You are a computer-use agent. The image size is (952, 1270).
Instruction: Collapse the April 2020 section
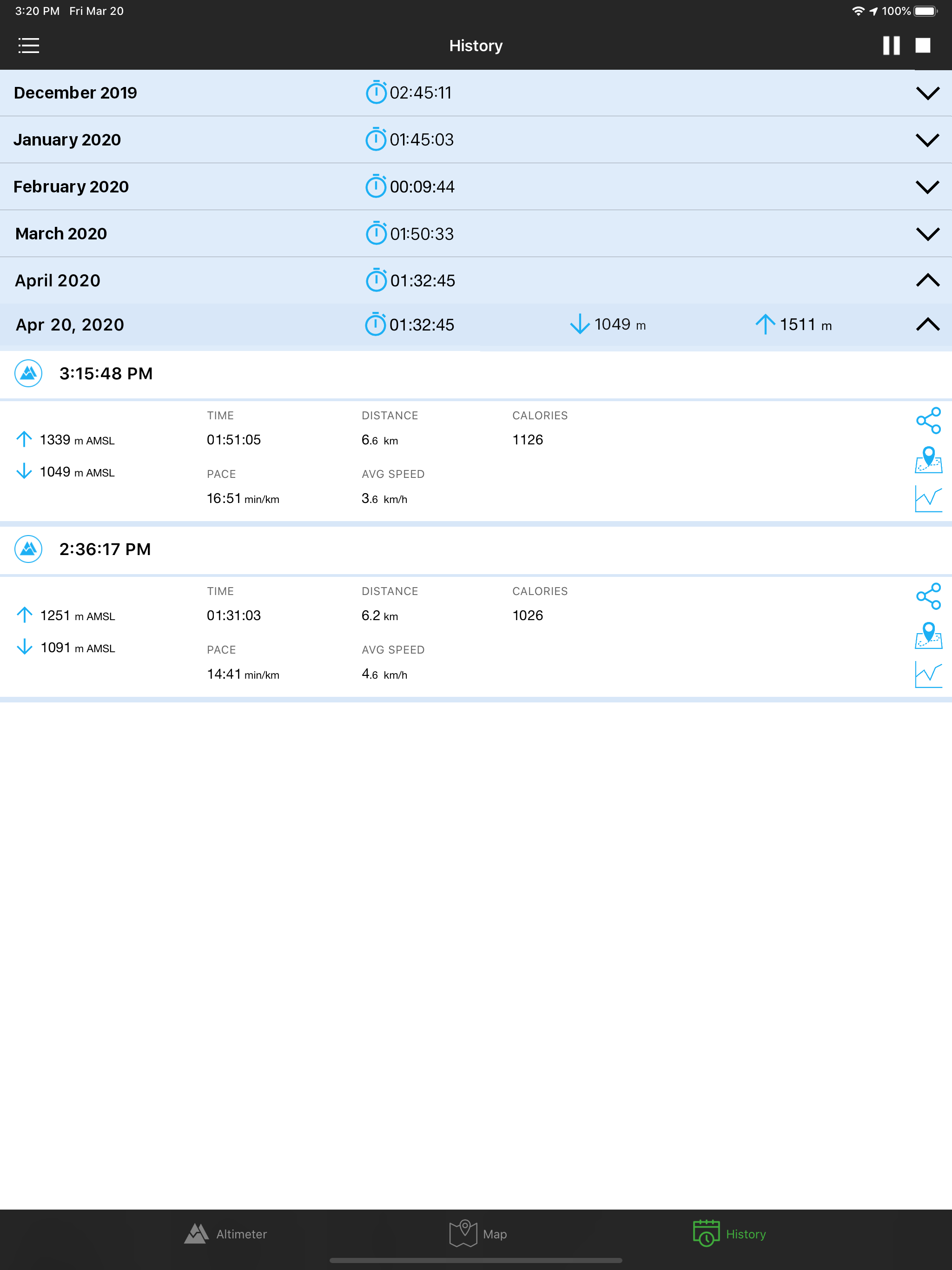point(927,281)
